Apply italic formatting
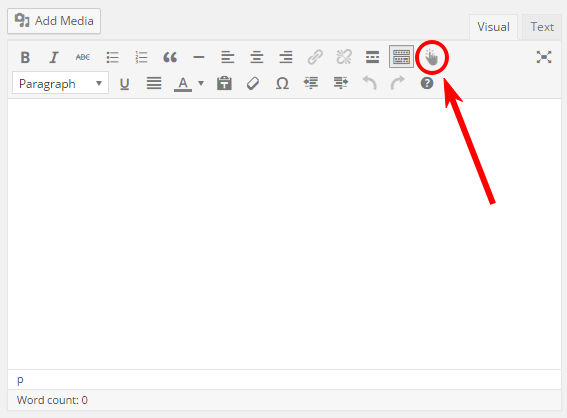This screenshot has height=418, width=567. [54, 57]
